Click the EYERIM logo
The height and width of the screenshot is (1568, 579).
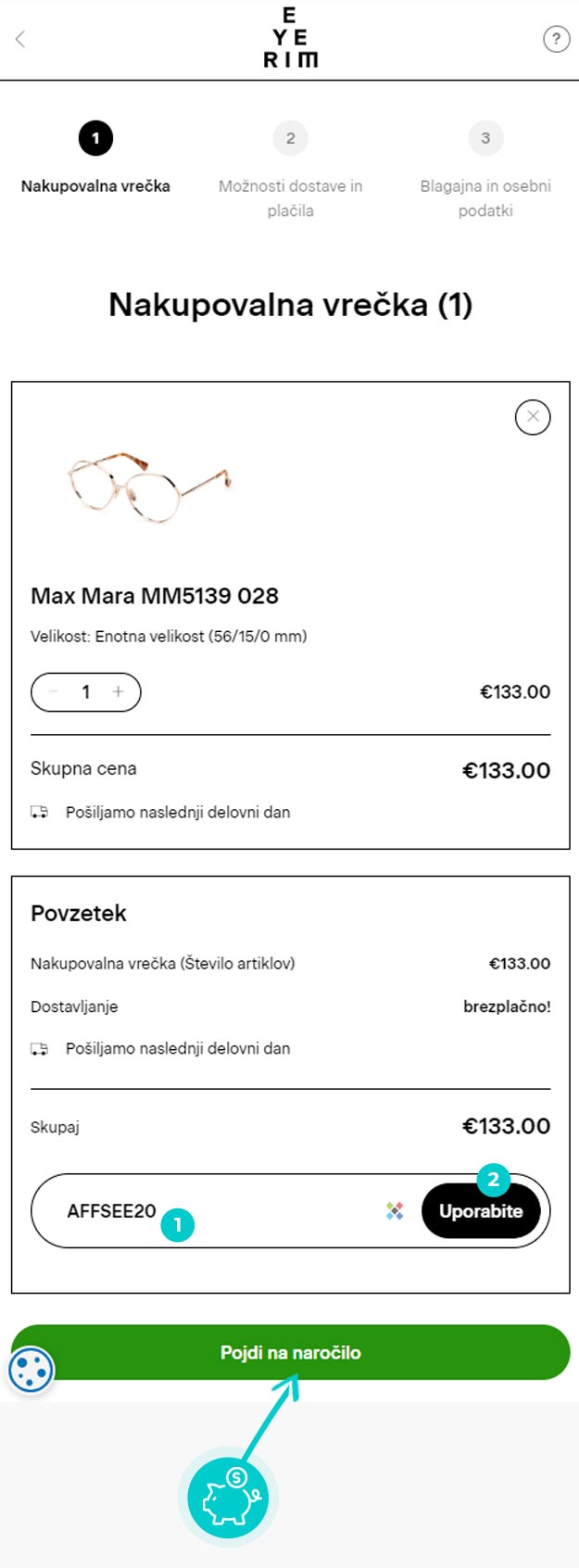(x=290, y=38)
